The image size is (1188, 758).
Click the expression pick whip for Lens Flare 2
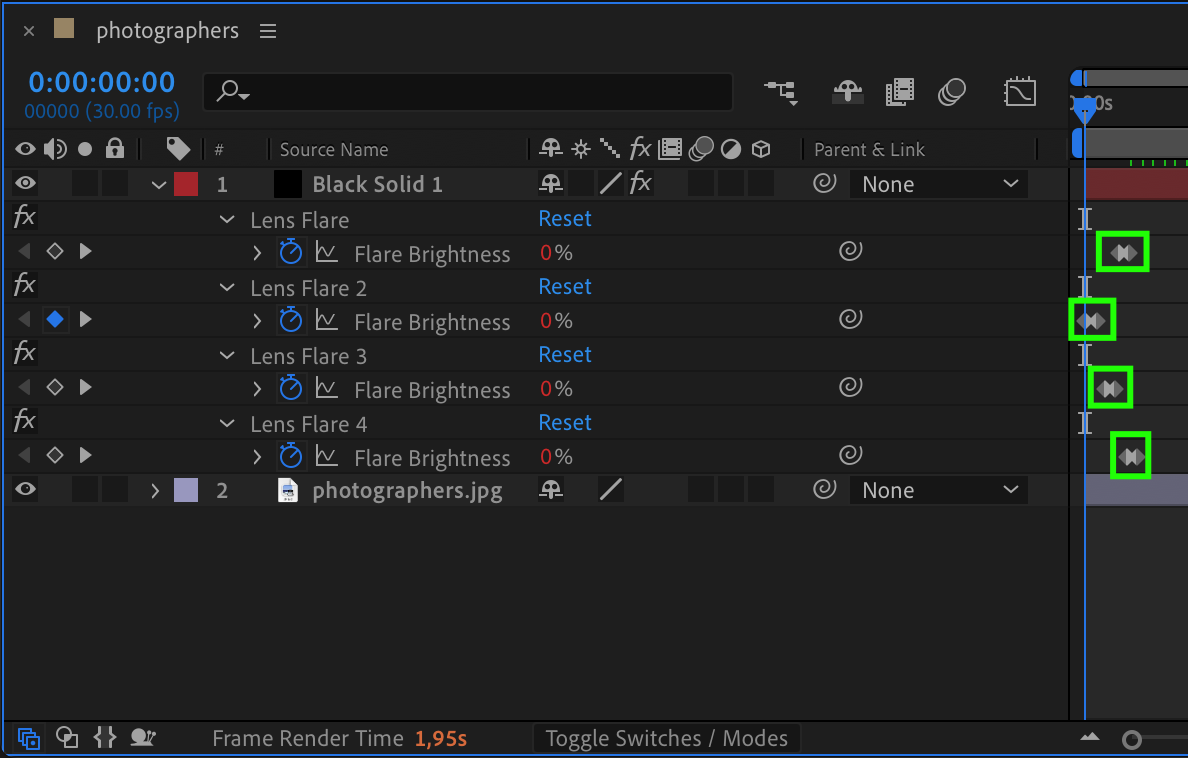[x=850, y=320]
